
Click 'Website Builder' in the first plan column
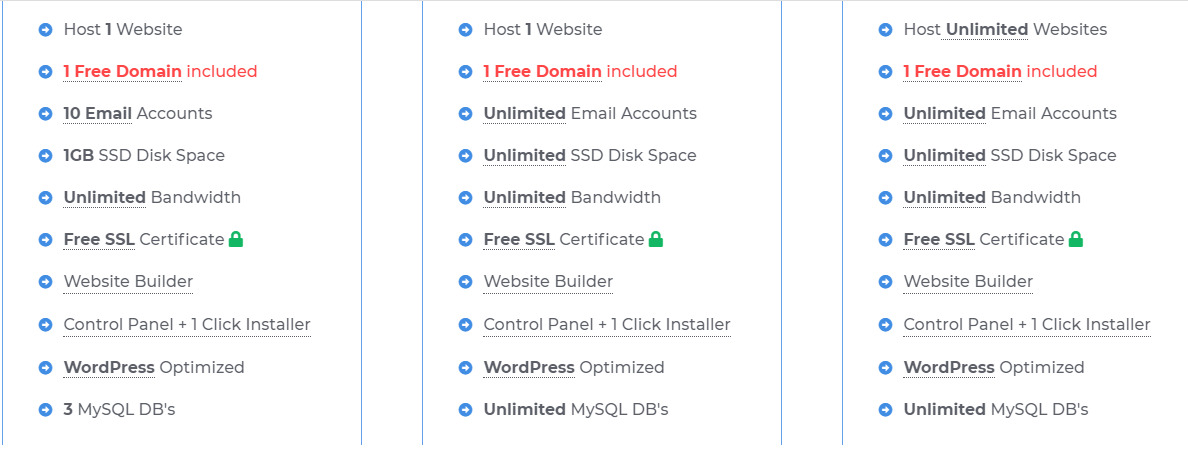(128, 282)
